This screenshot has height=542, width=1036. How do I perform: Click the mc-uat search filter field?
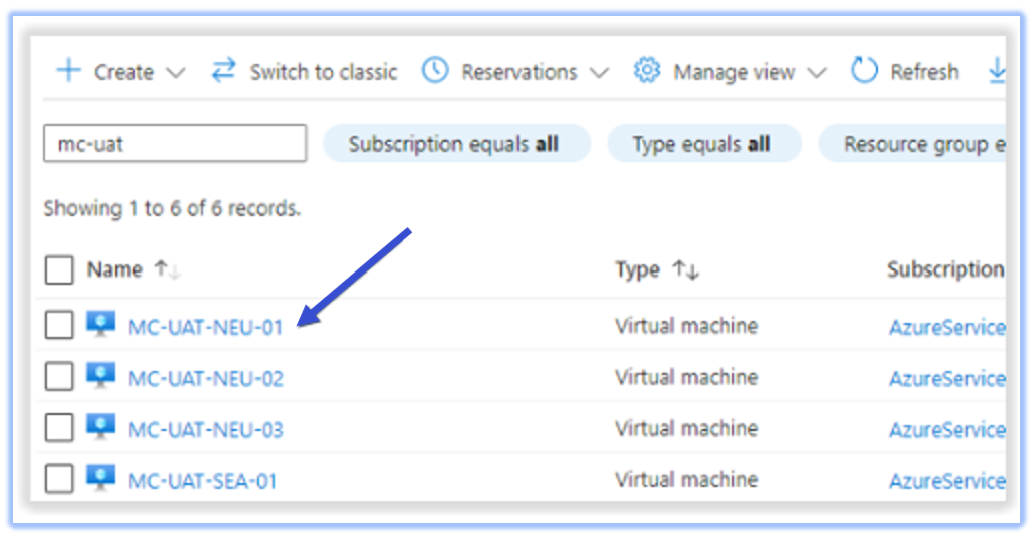[175, 144]
